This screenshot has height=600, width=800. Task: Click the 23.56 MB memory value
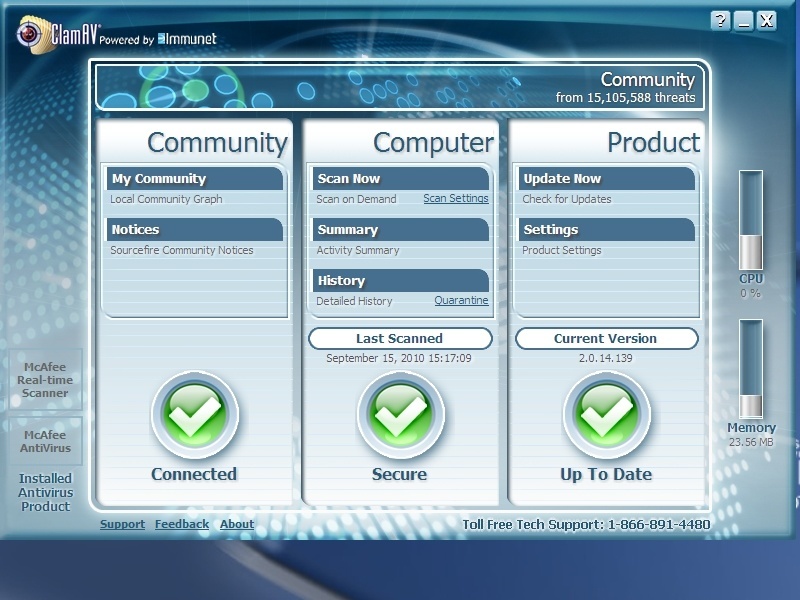pyautogui.click(x=751, y=442)
